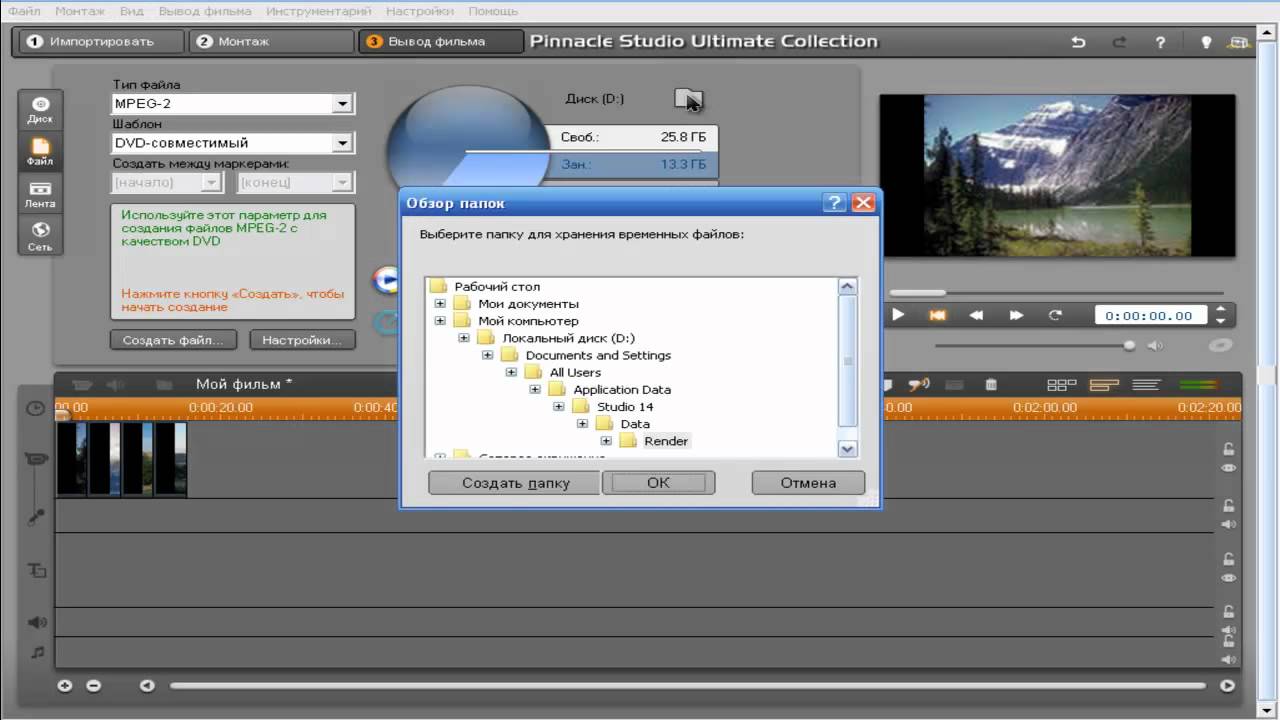Open the Файл menu
Viewport: 1280px width, 720px height.
(x=24, y=11)
